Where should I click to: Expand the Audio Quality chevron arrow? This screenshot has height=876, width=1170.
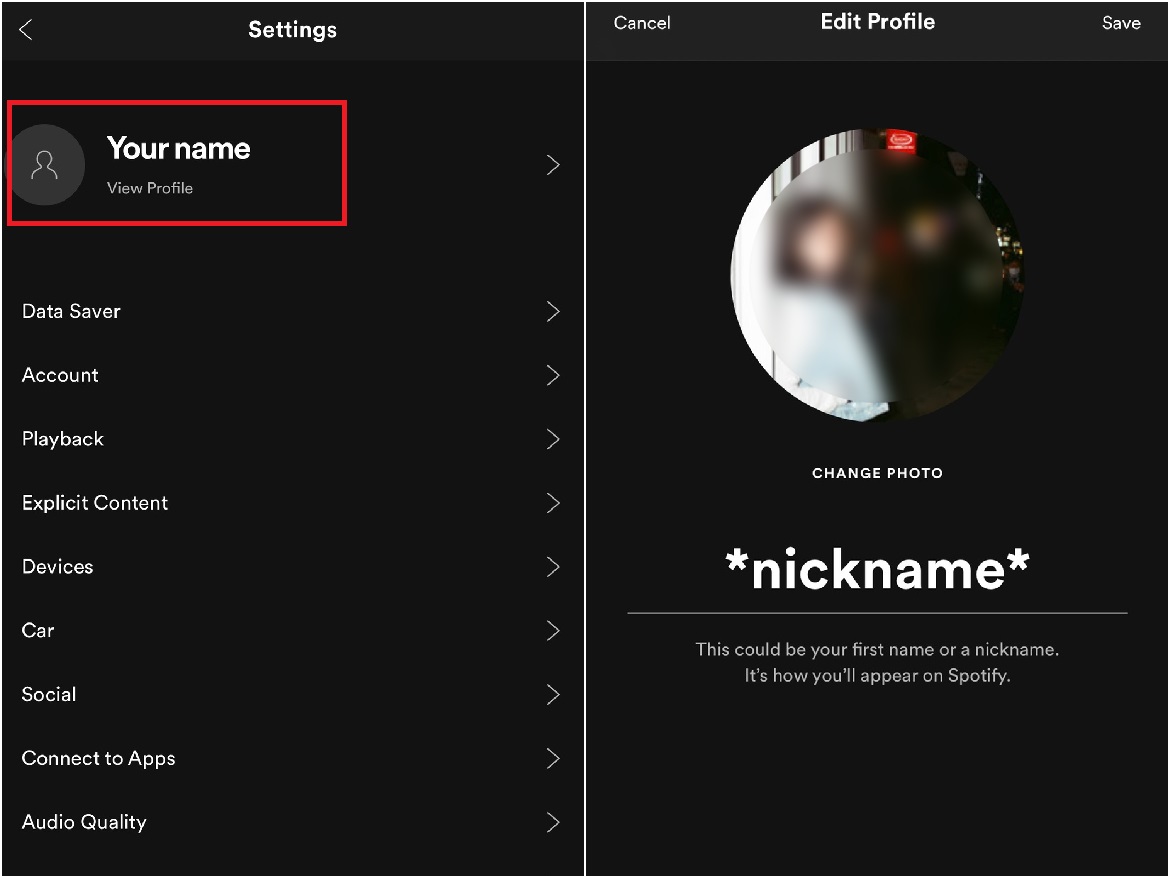(553, 822)
